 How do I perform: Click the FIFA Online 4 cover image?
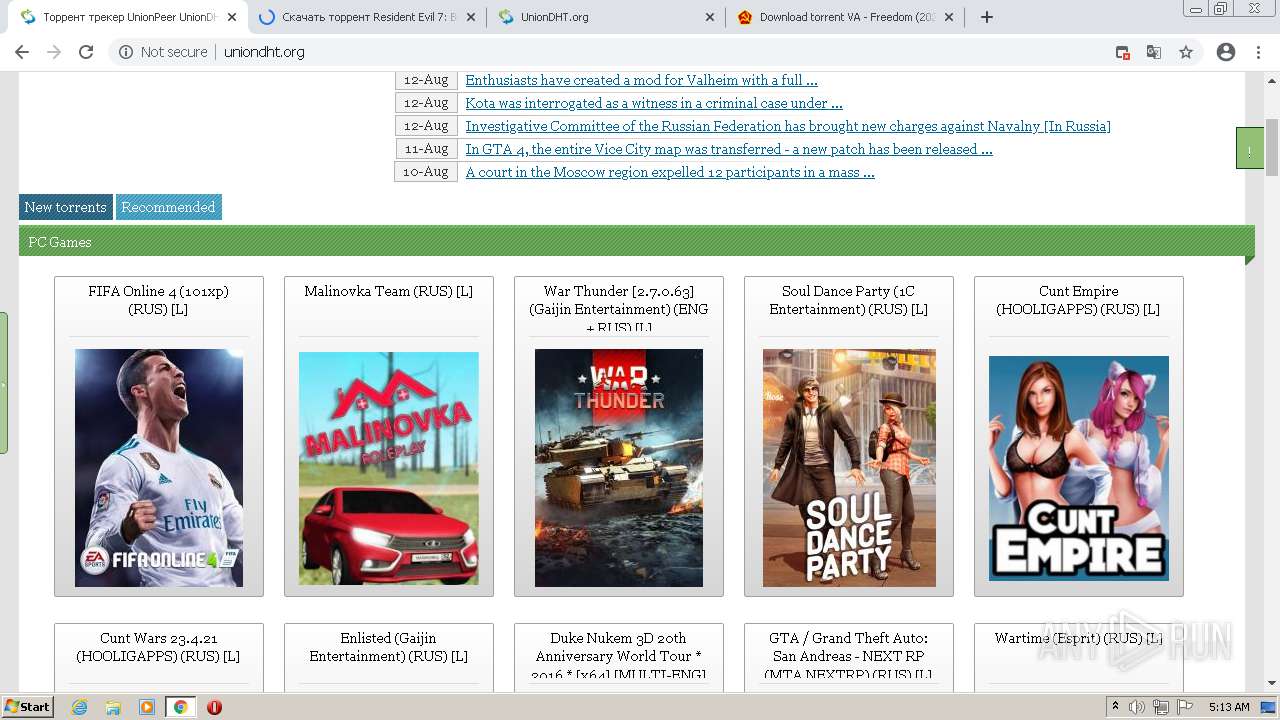(159, 468)
